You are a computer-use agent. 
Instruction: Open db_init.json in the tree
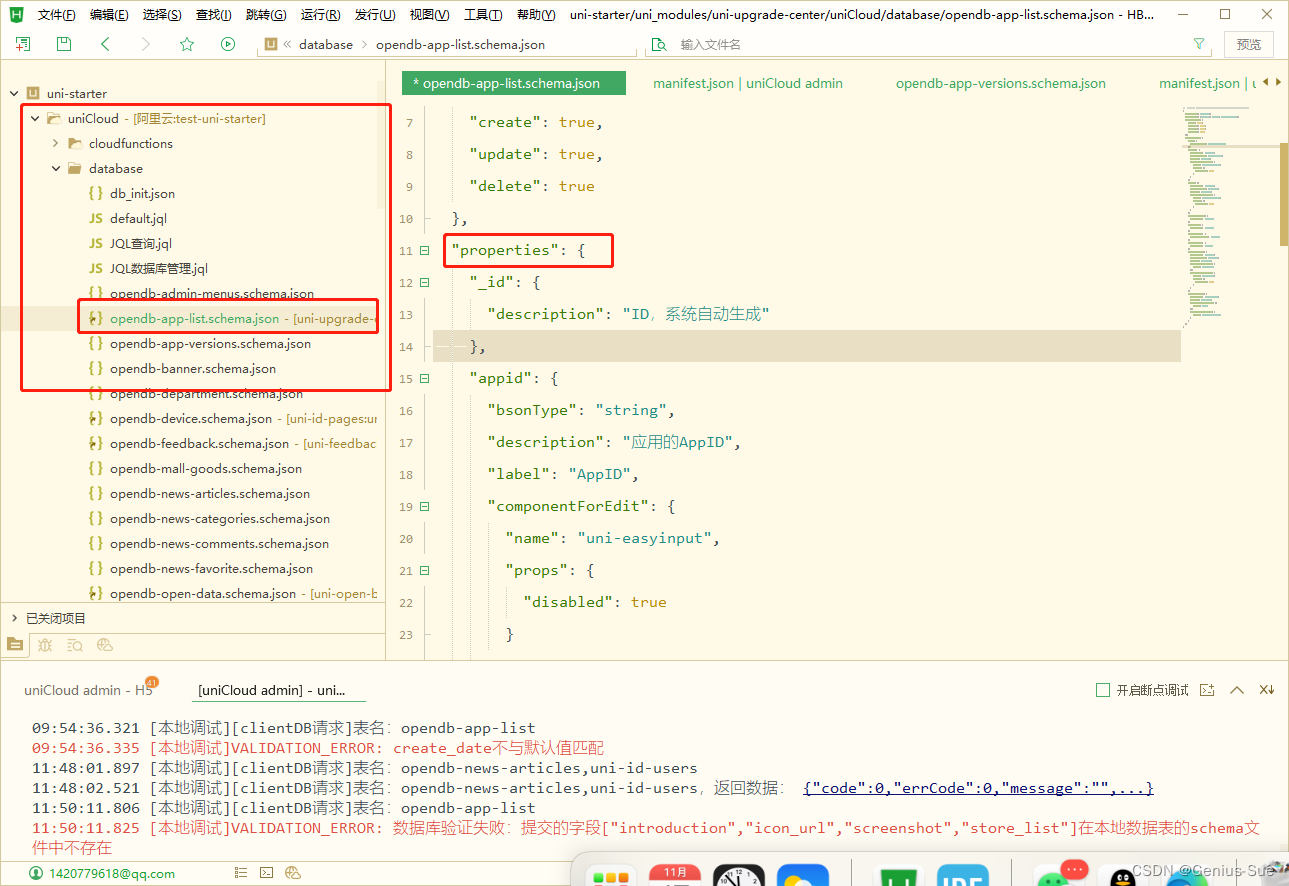(142, 193)
